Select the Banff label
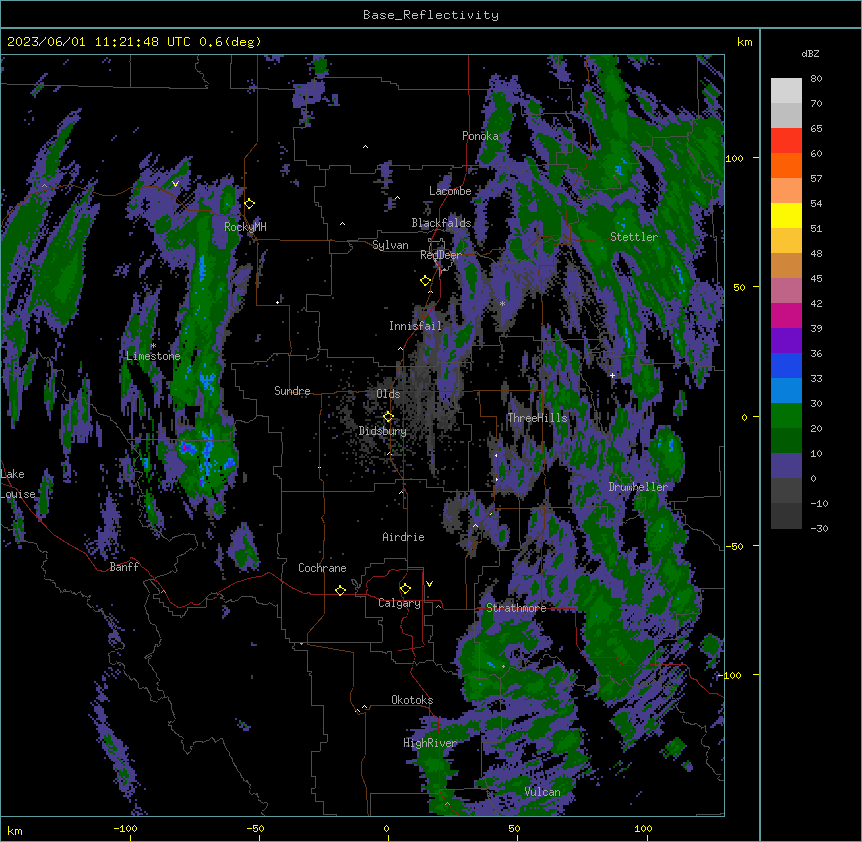The width and height of the screenshot is (862, 842). click(124, 567)
